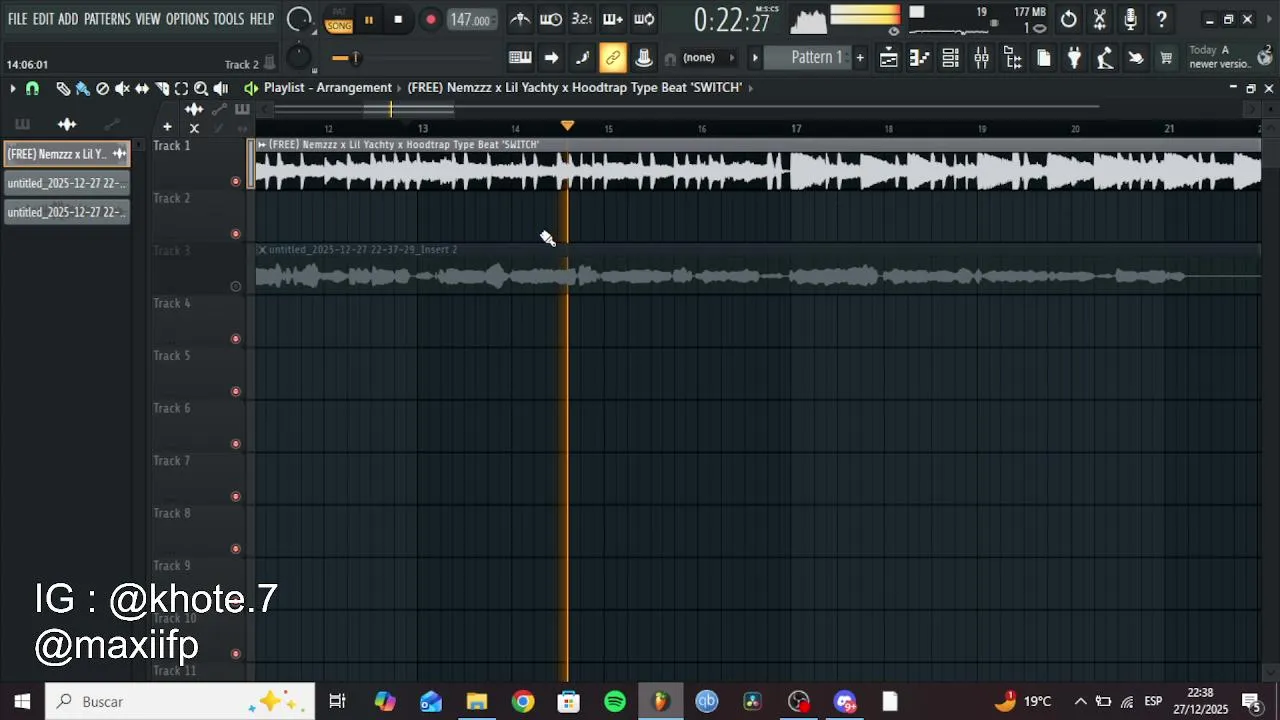Open the FILE menu
Image resolution: width=1280 pixels, height=720 pixels.
17,19
